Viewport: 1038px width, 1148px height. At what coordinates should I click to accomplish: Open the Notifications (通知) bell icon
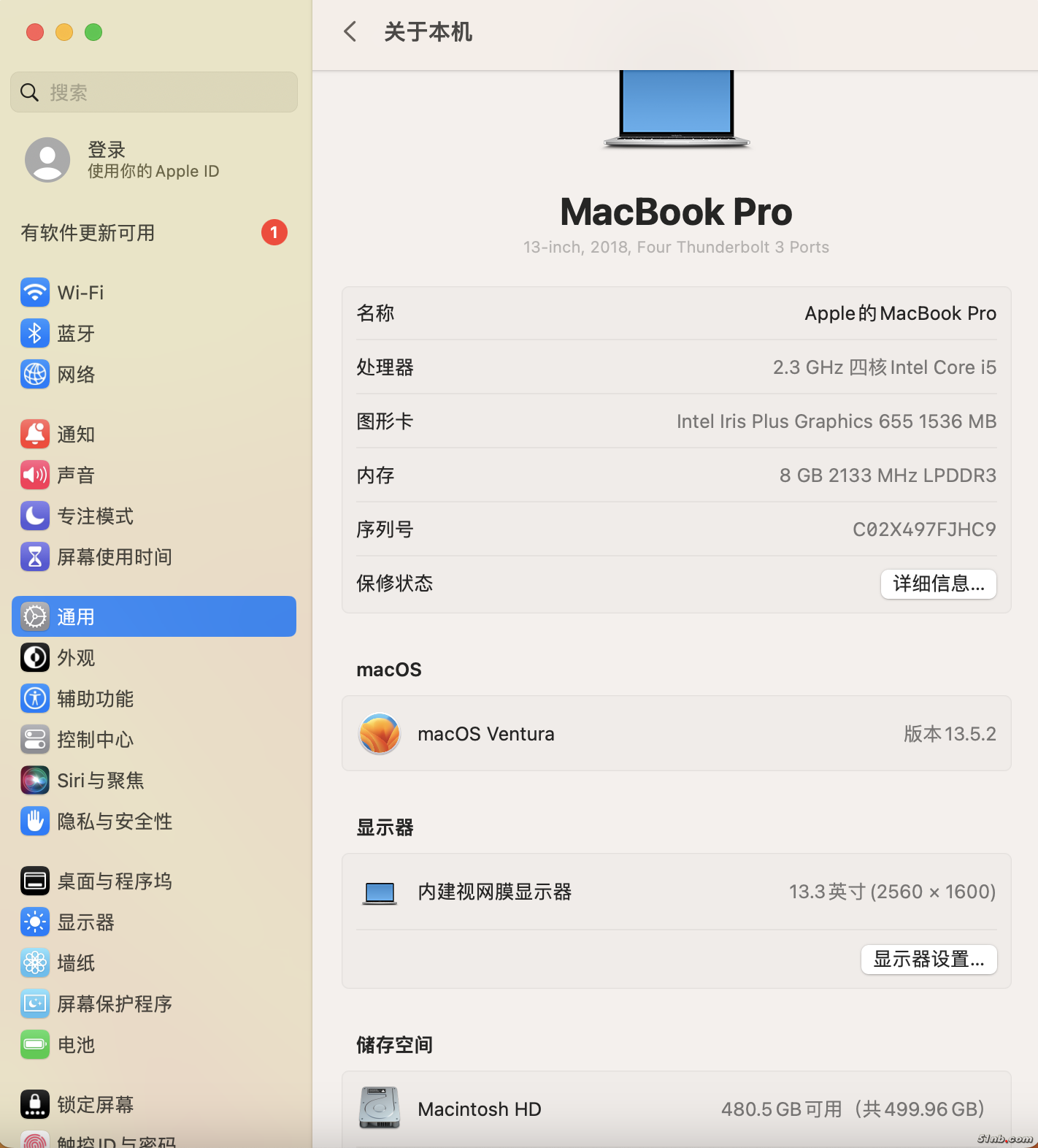35,435
